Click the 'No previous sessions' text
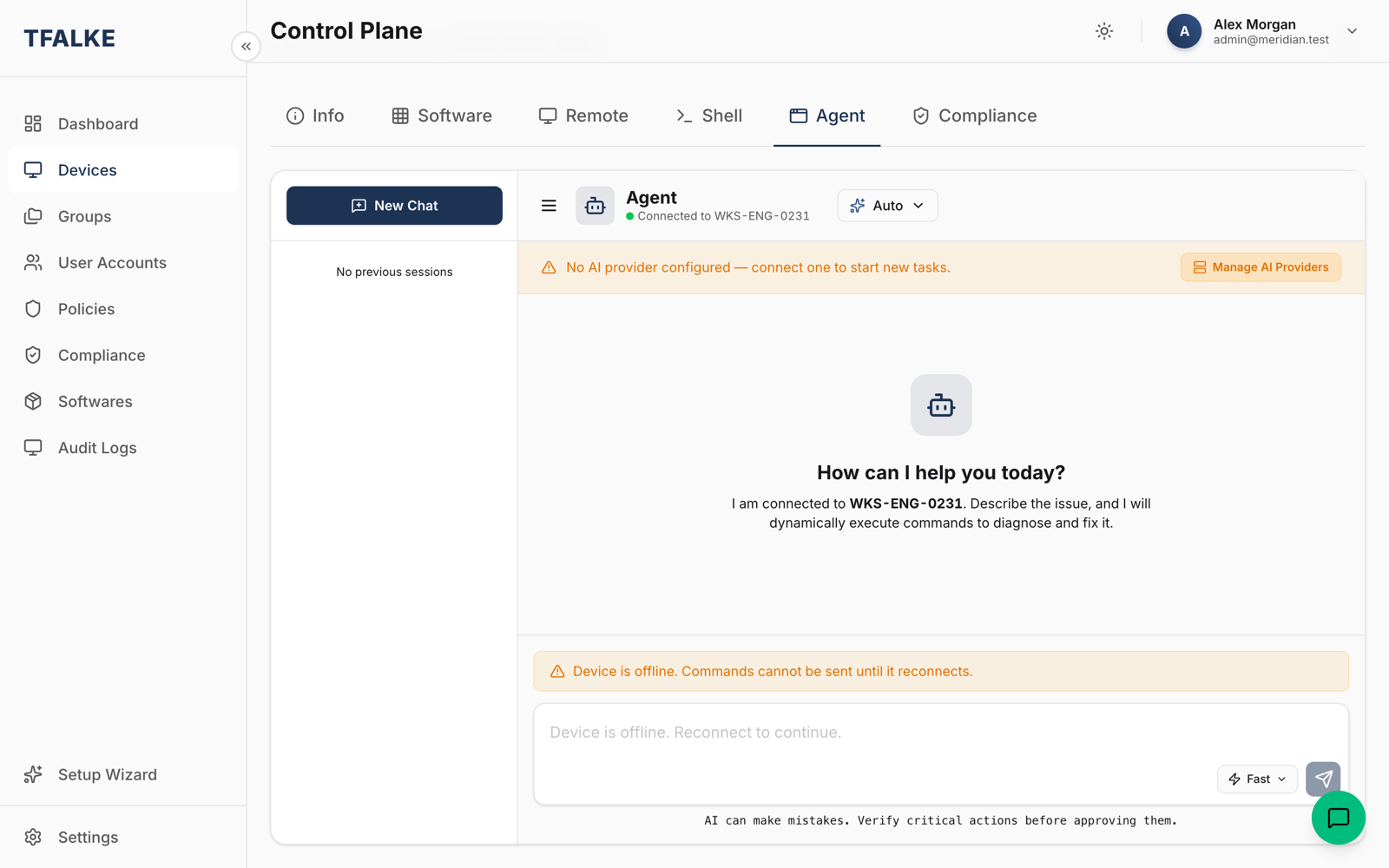The width and height of the screenshot is (1389, 868). pyautogui.click(x=394, y=273)
